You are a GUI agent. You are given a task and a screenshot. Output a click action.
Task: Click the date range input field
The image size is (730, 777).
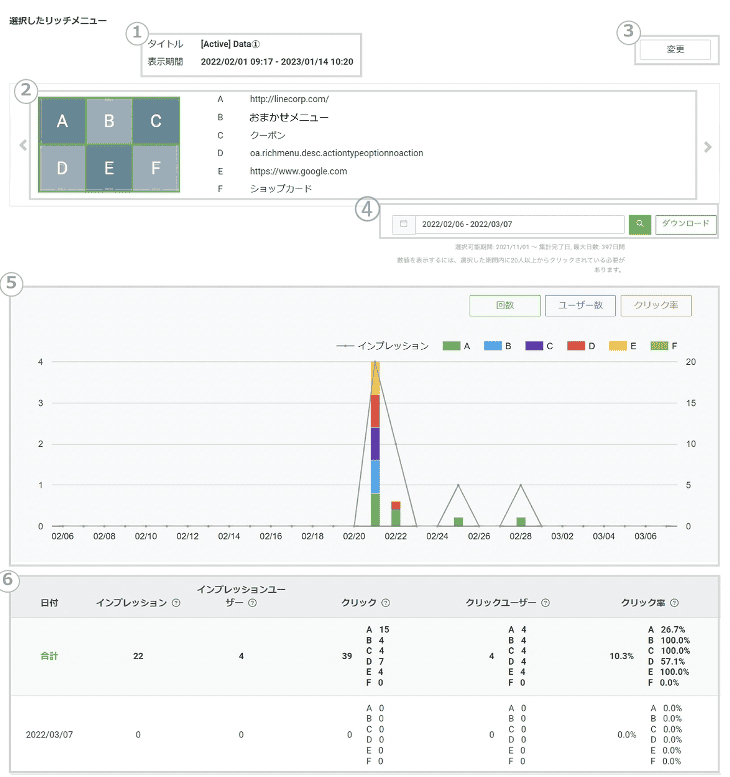coord(519,225)
